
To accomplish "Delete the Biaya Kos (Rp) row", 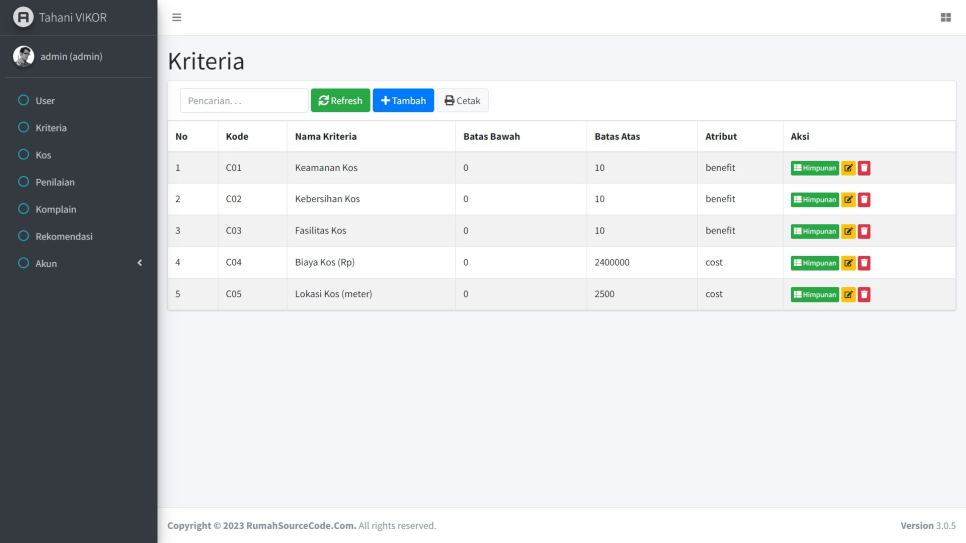I will click(864, 263).
